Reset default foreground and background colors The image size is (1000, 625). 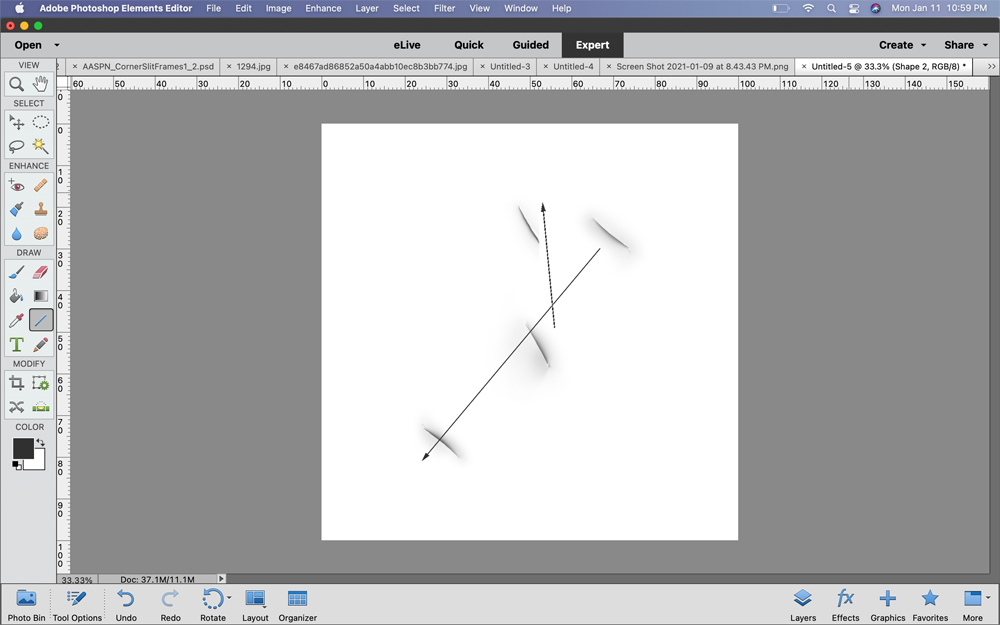tap(17, 465)
